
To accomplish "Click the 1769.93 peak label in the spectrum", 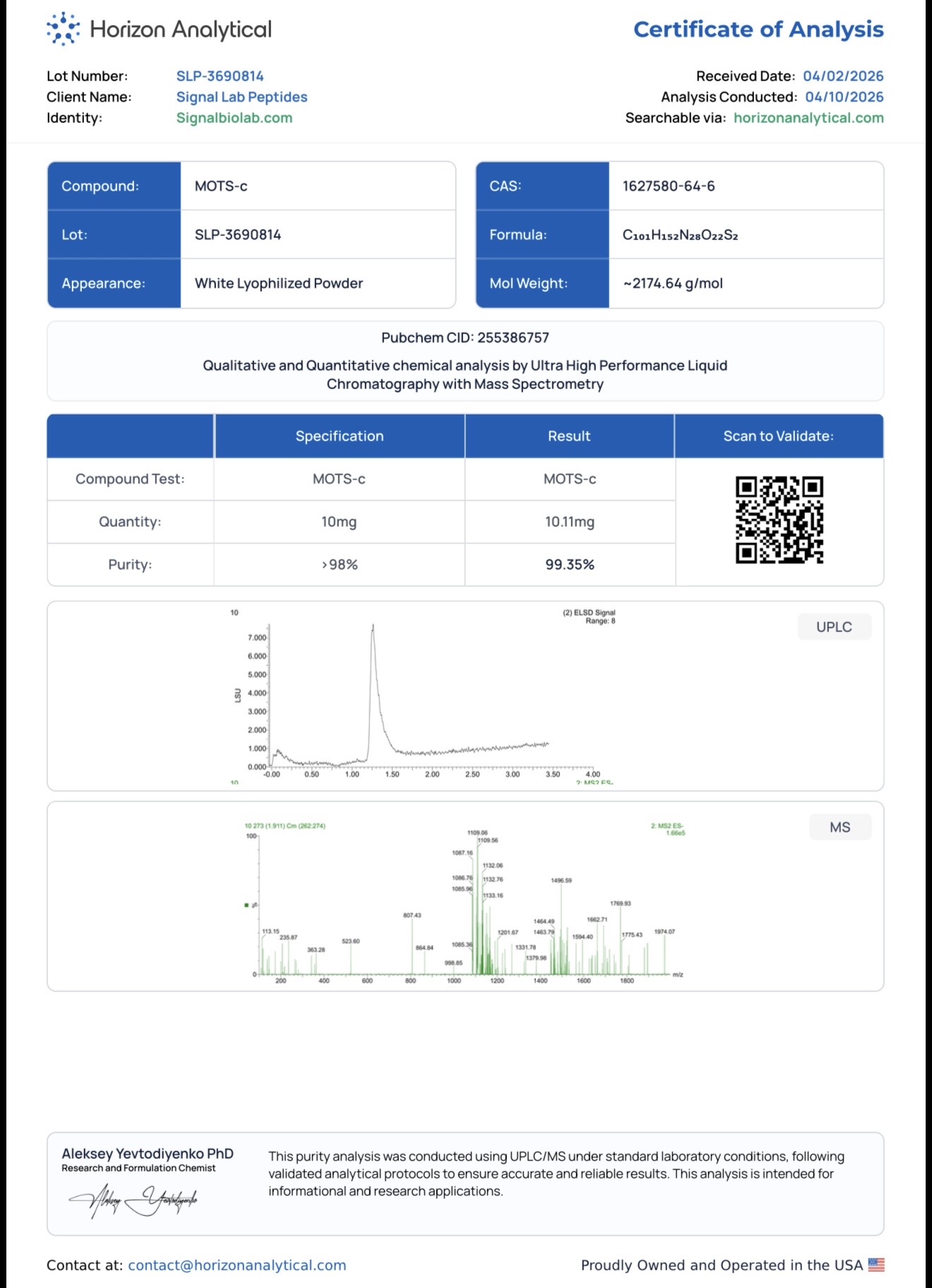I will coord(621,903).
